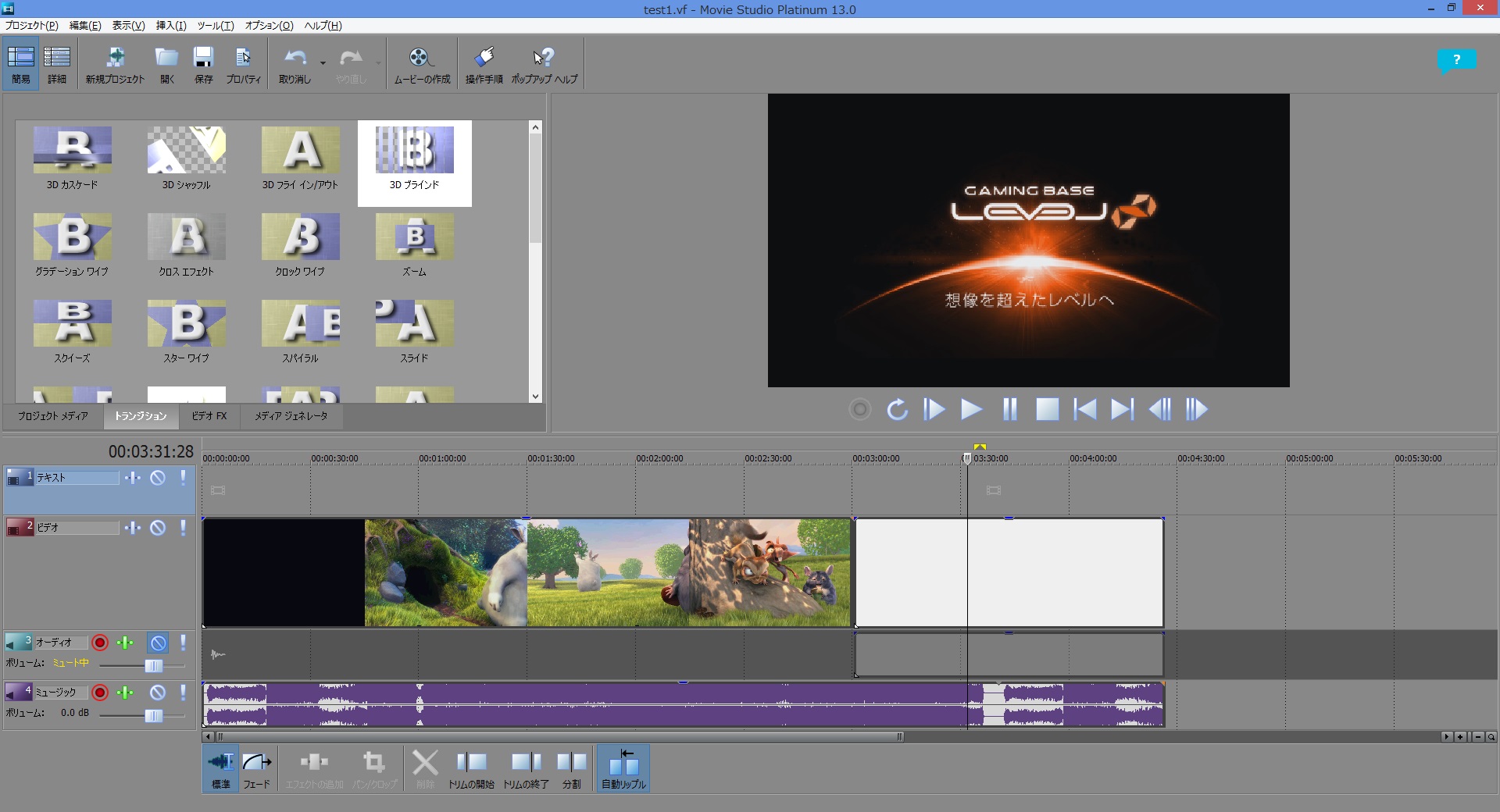Open the ツール(T) menu
Image resolution: width=1500 pixels, height=812 pixels.
216,25
